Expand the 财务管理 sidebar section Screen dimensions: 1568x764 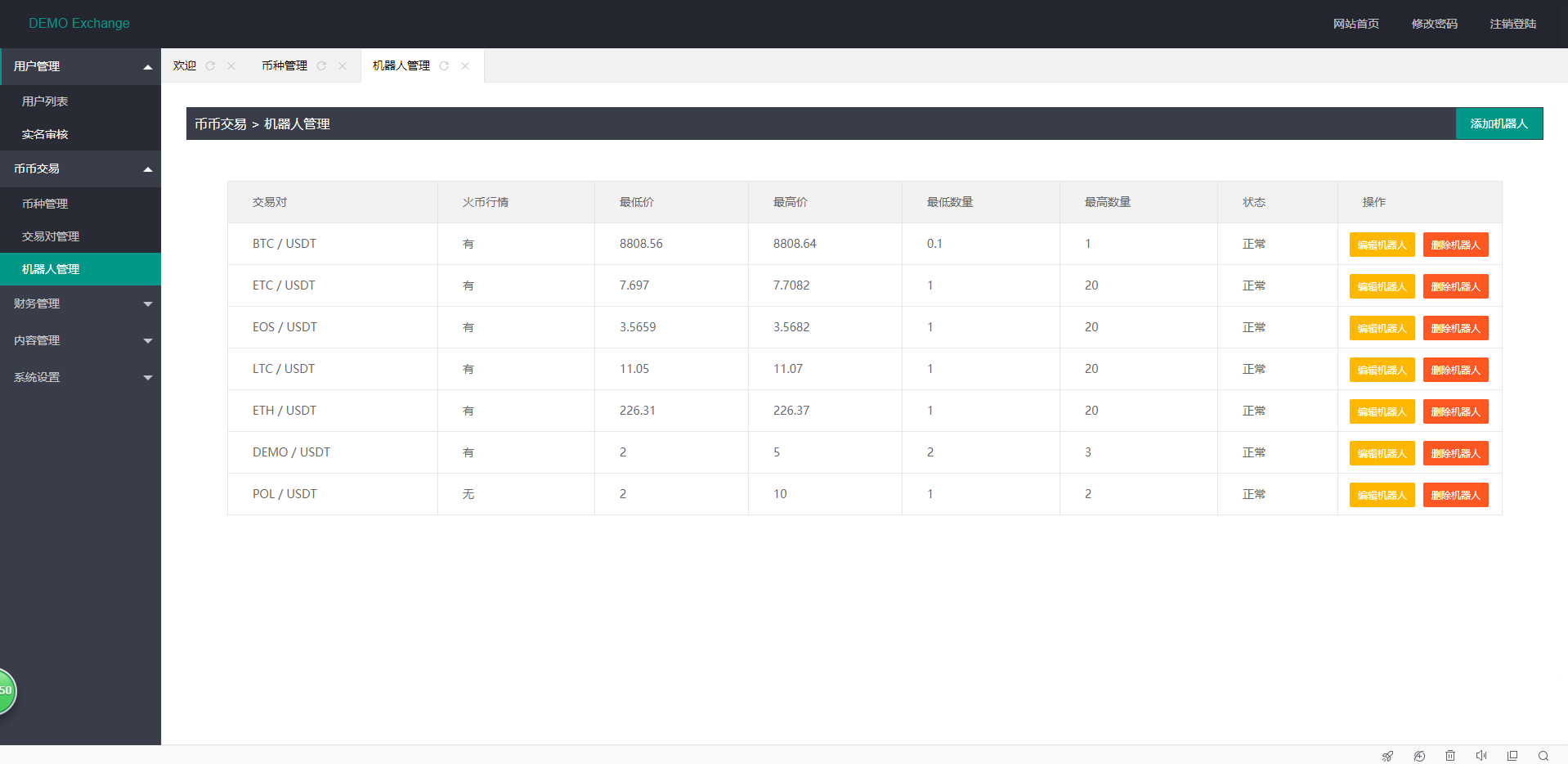(80, 303)
